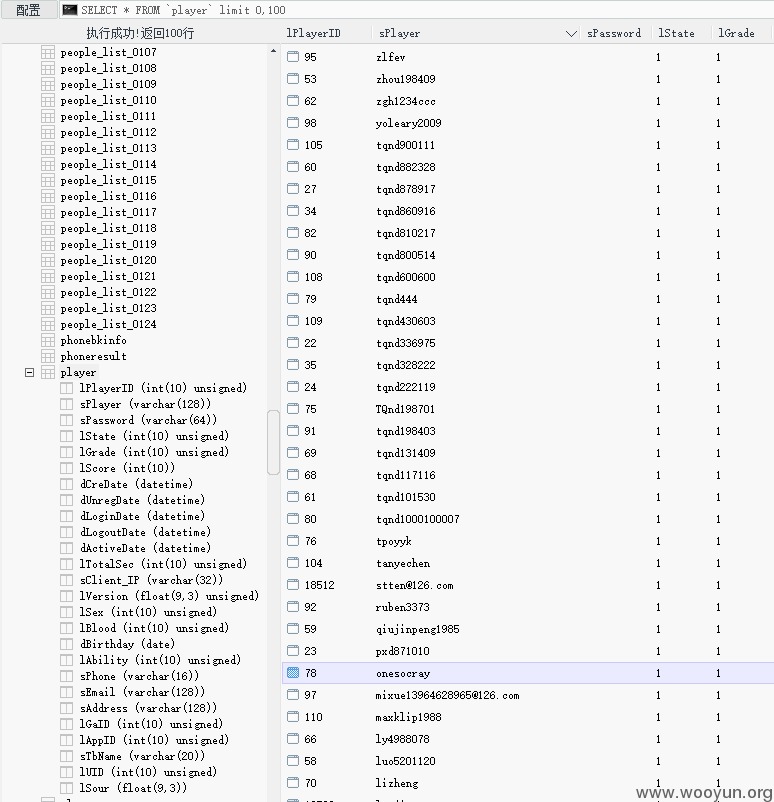The height and width of the screenshot is (802, 774).
Task: Click the table icon beside phoneresult
Action: [48, 357]
